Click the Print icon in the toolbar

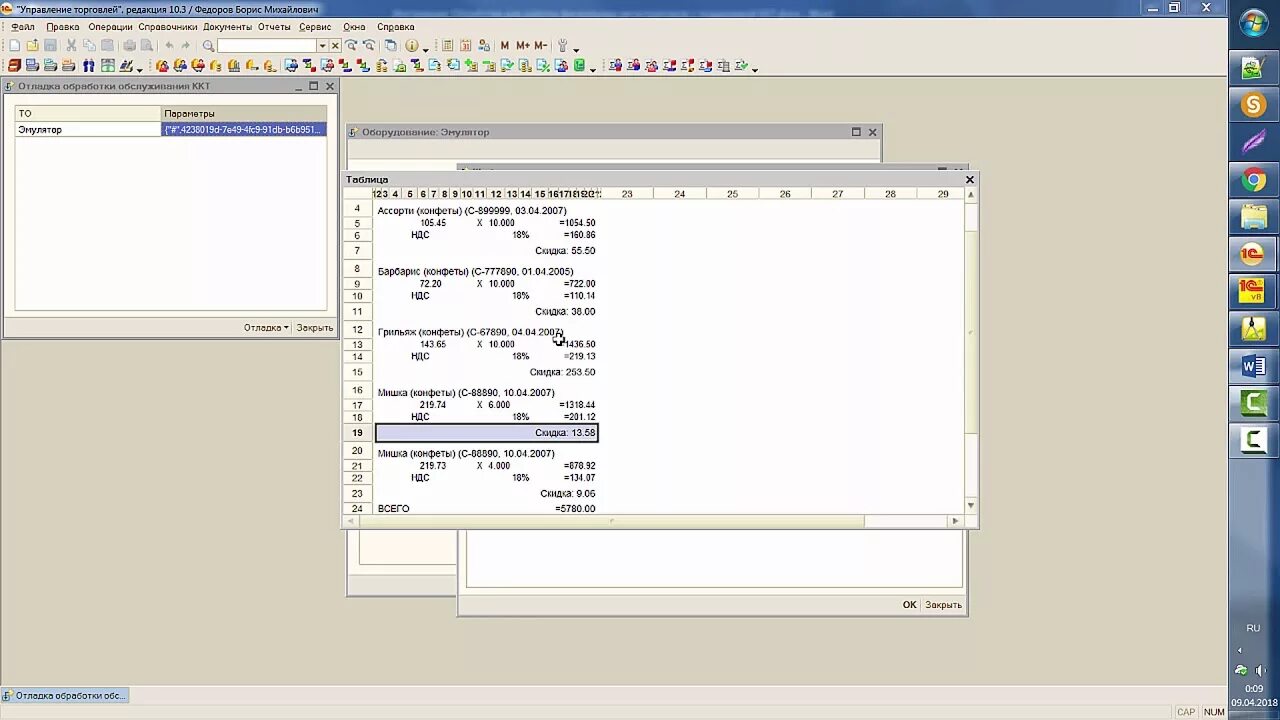click(129, 46)
